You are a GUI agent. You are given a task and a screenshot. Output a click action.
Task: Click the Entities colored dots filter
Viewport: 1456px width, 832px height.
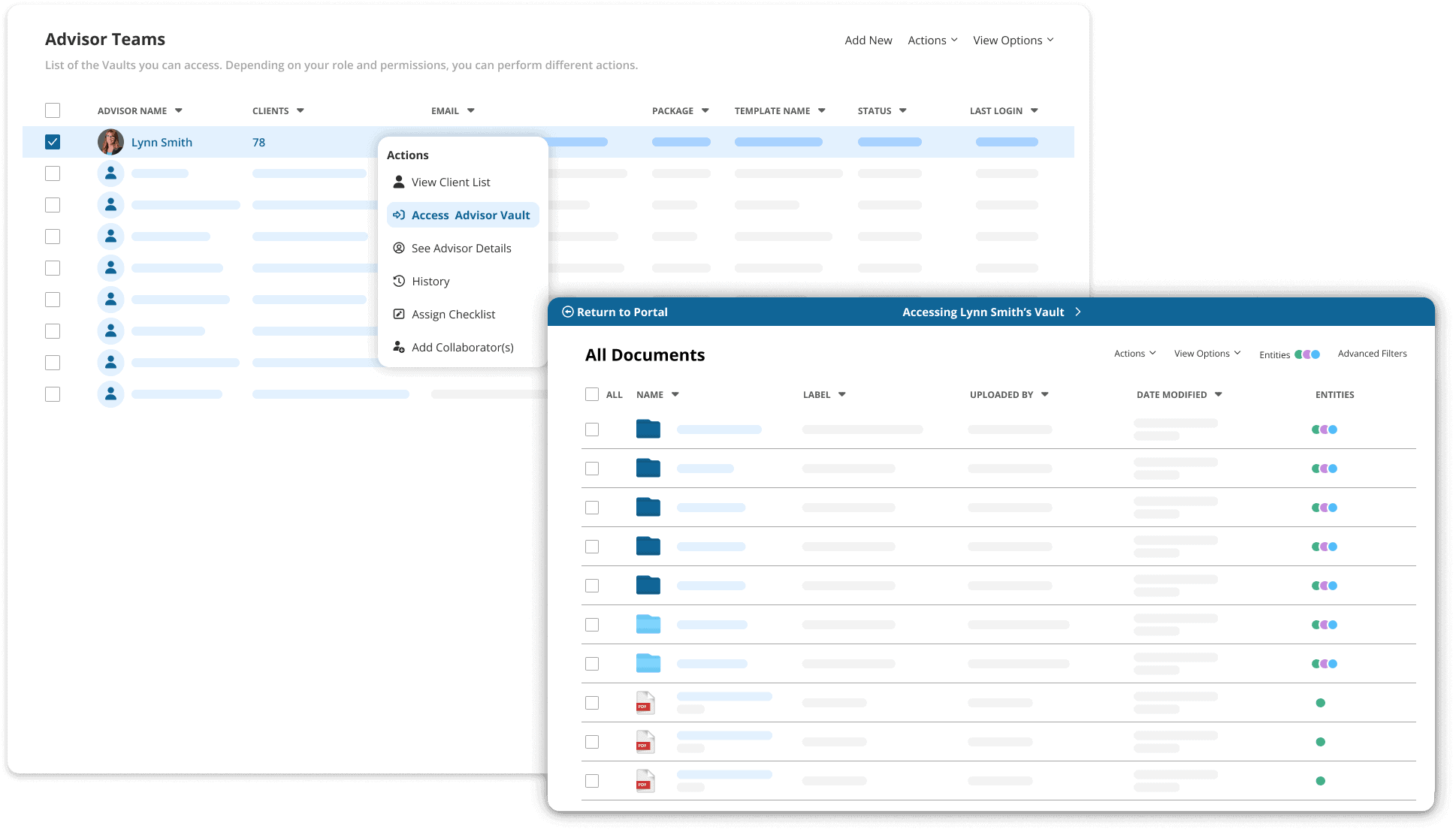1307,354
